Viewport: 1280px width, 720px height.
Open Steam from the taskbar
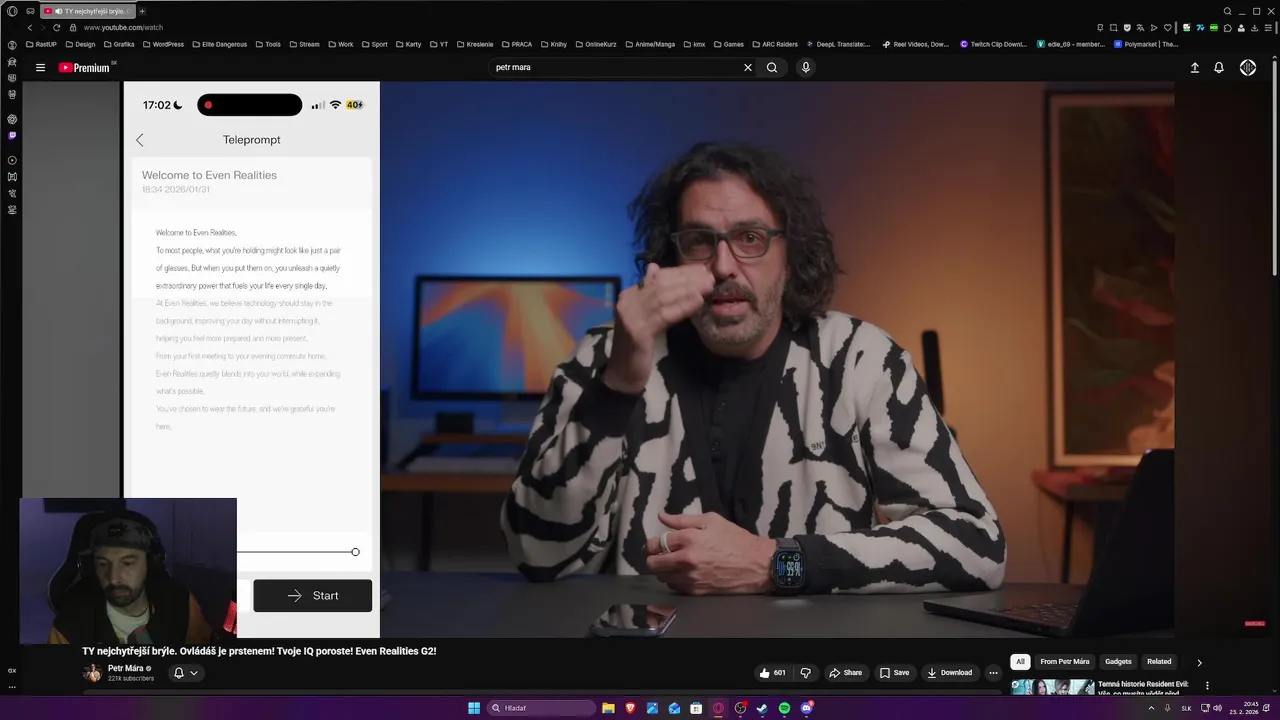pyautogui.click(x=762, y=708)
